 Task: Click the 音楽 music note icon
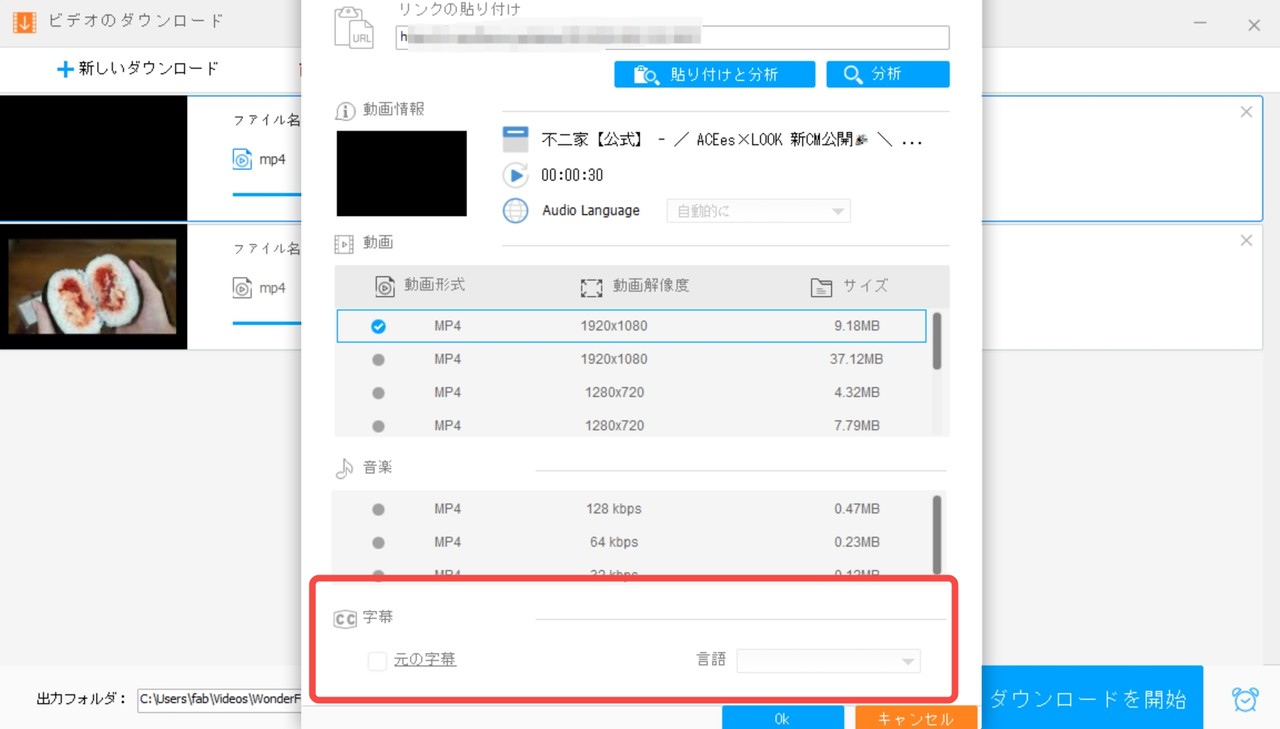point(344,466)
